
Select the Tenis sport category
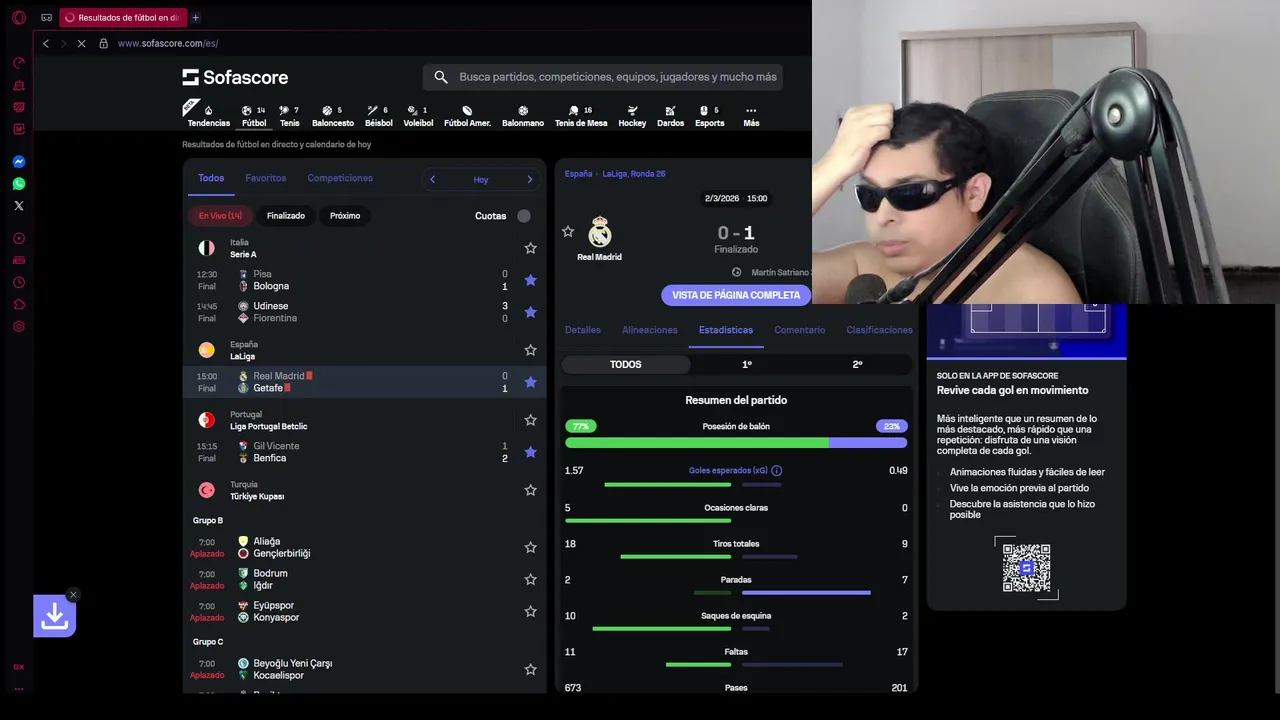289,116
